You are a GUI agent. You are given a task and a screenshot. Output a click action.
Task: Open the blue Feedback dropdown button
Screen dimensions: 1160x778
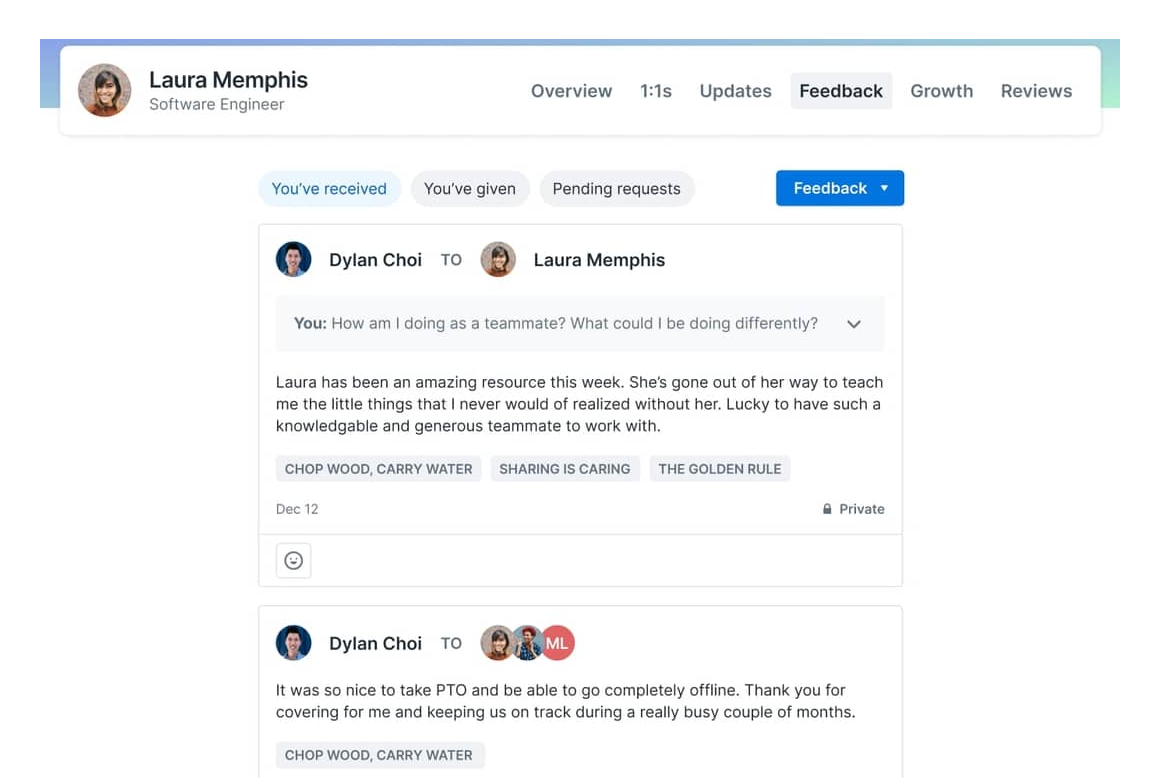point(840,188)
